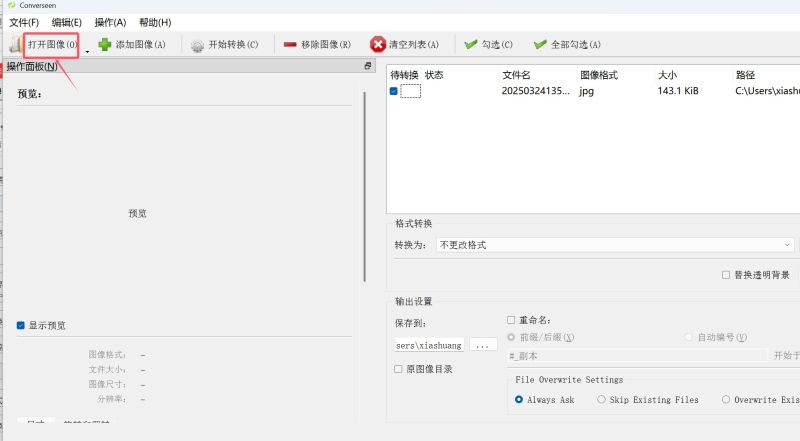The image size is (800, 441).
Task: Click the 文件名 column header
Action: pyautogui.click(x=516, y=75)
